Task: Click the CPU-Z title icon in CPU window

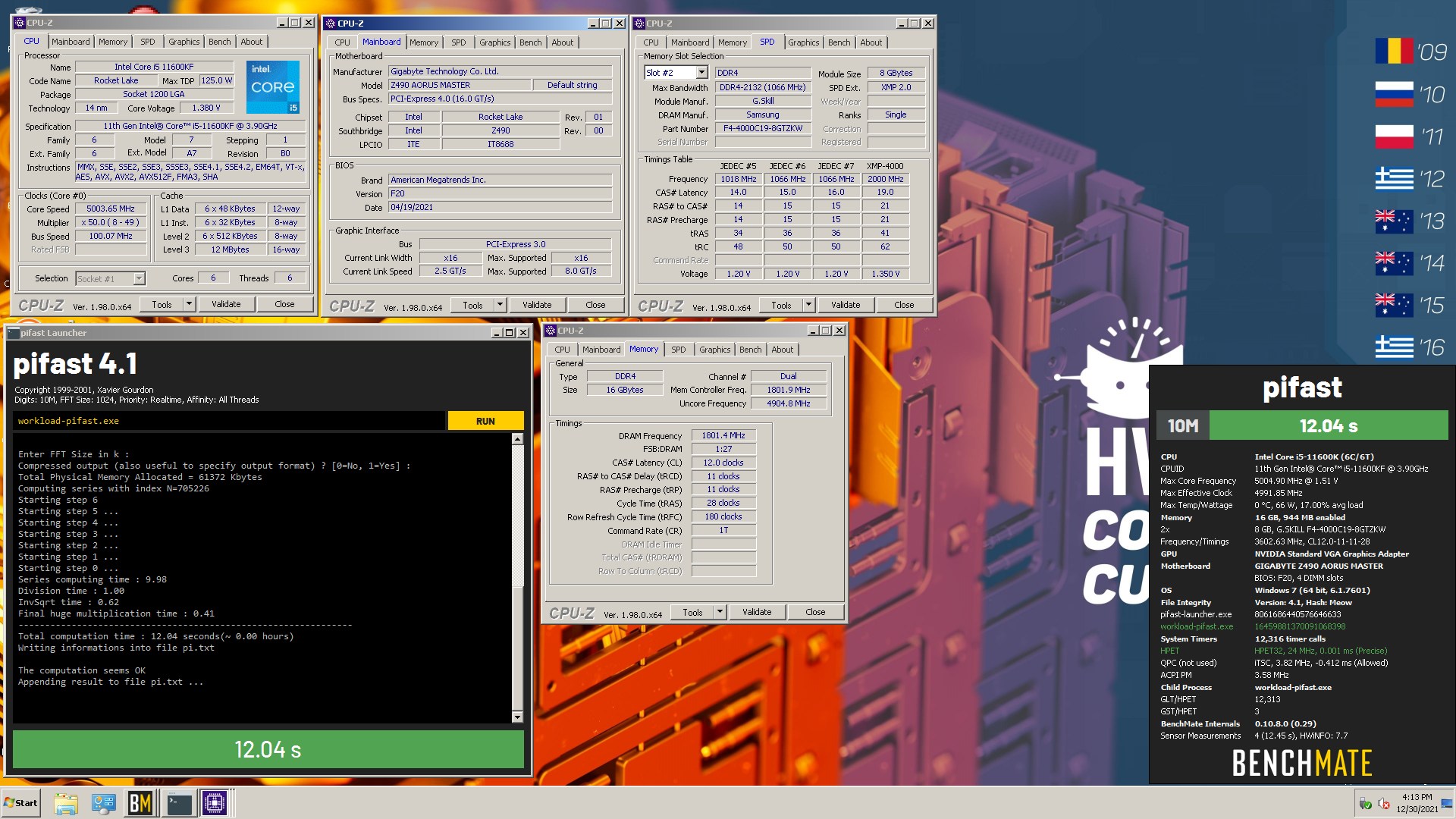Action: click(x=20, y=23)
